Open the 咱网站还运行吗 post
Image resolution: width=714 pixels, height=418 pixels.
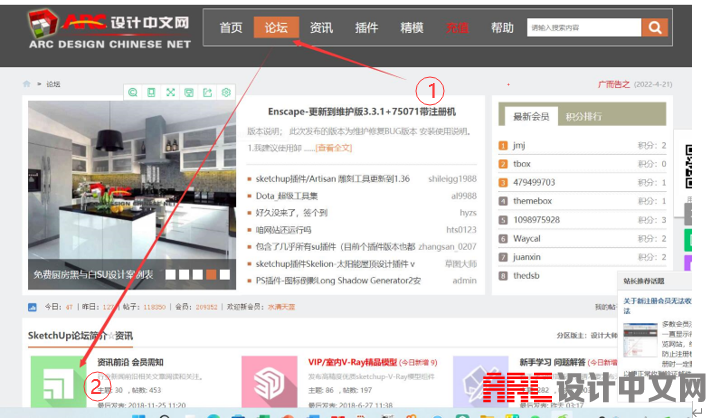pyautogui.click(x=283, y=230)
